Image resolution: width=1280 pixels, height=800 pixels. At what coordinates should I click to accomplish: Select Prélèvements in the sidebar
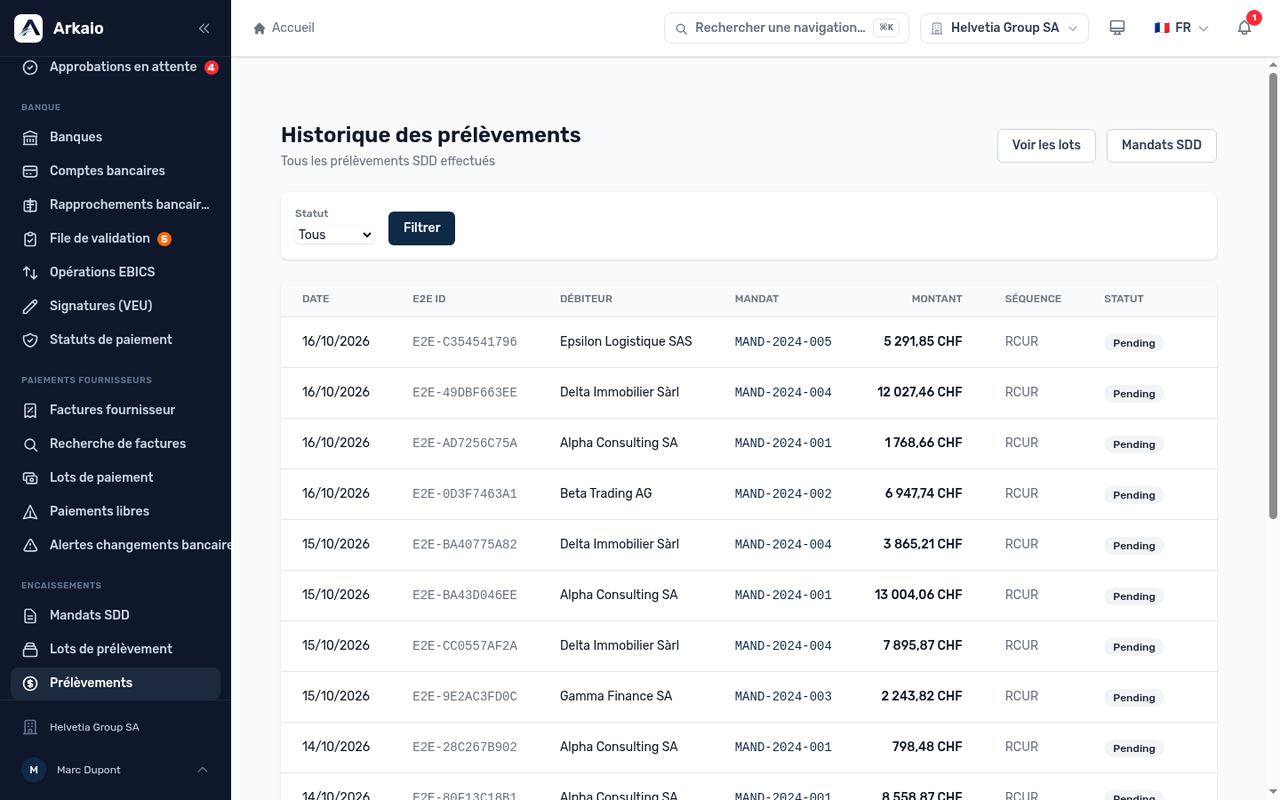115,683
